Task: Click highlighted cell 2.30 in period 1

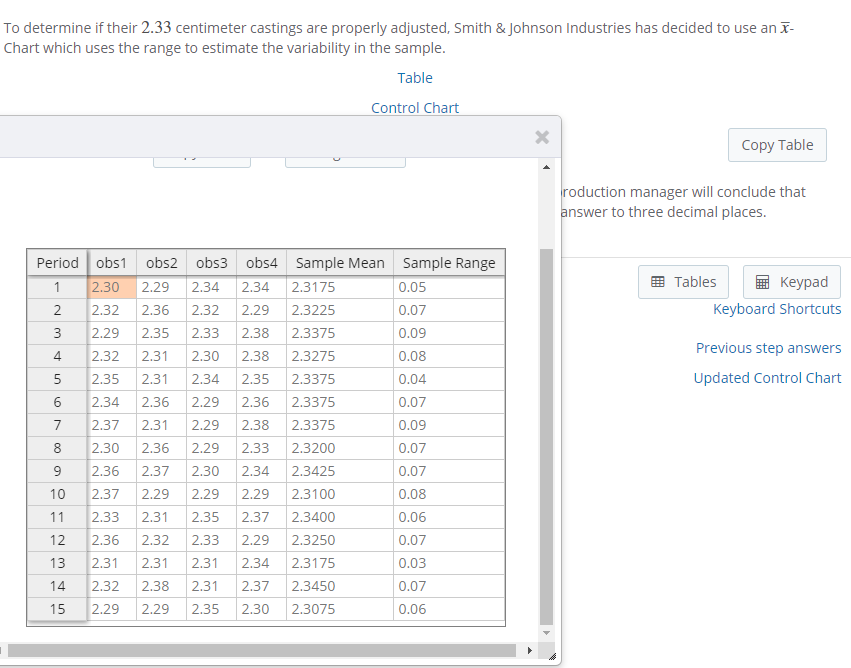Action: tap(111, 287)
